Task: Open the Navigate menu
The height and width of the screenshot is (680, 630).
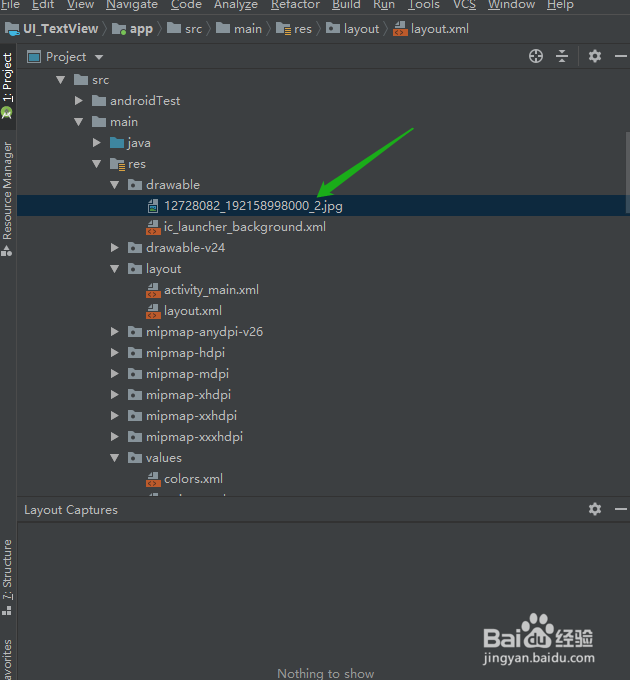Action: [x=132, y=4]
